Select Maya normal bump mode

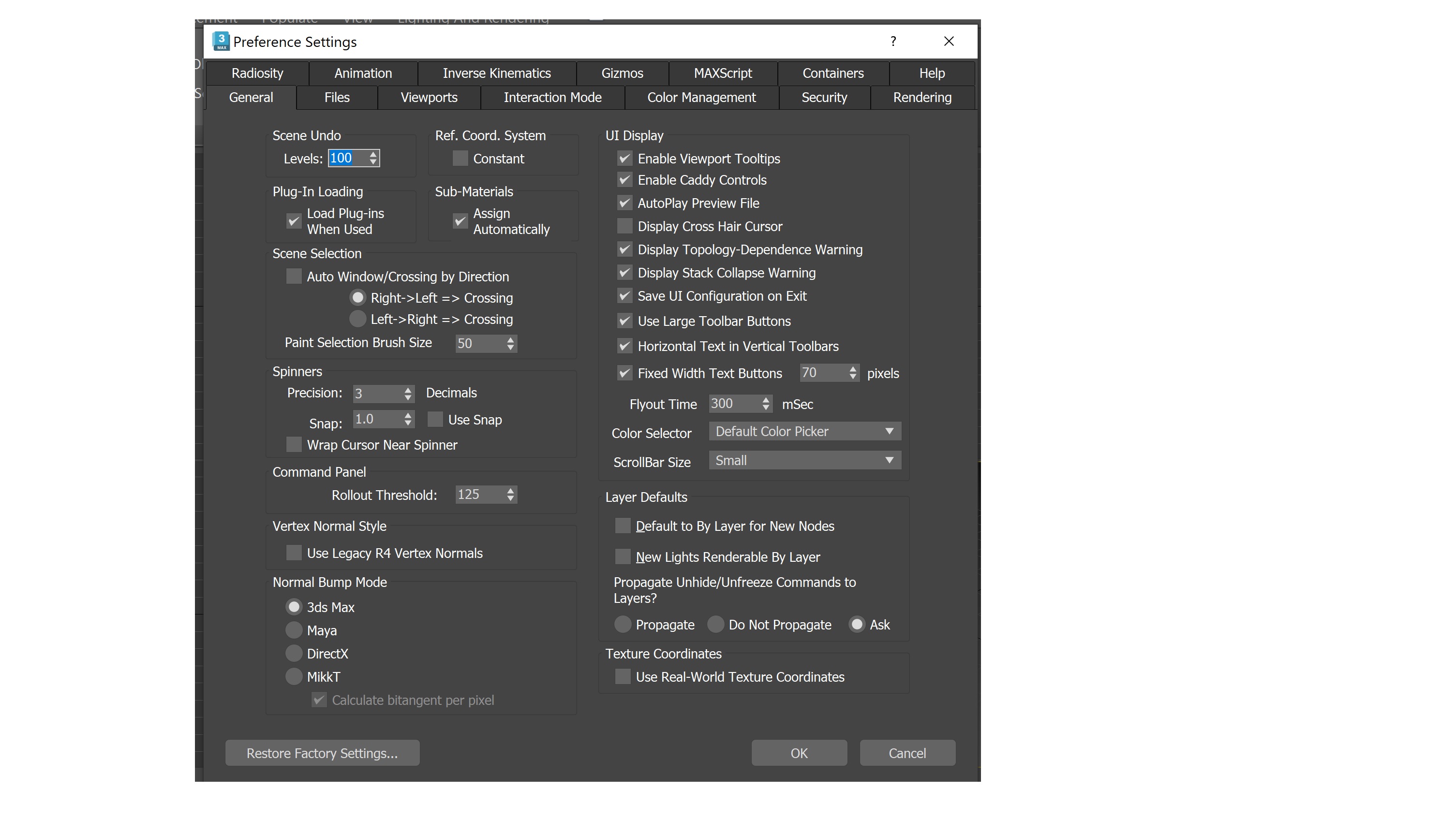pos(294,630)
